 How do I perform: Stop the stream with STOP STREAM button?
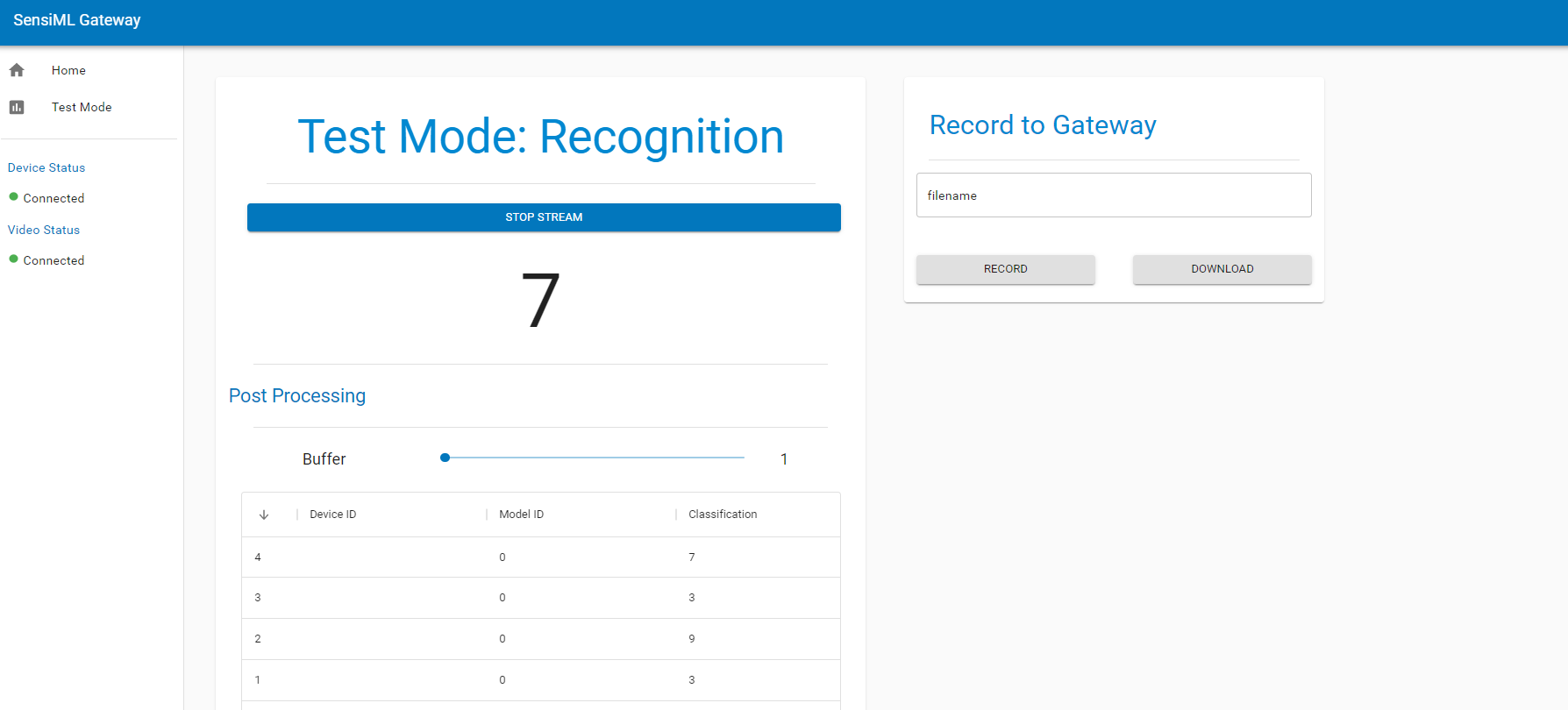coord(544,217)
